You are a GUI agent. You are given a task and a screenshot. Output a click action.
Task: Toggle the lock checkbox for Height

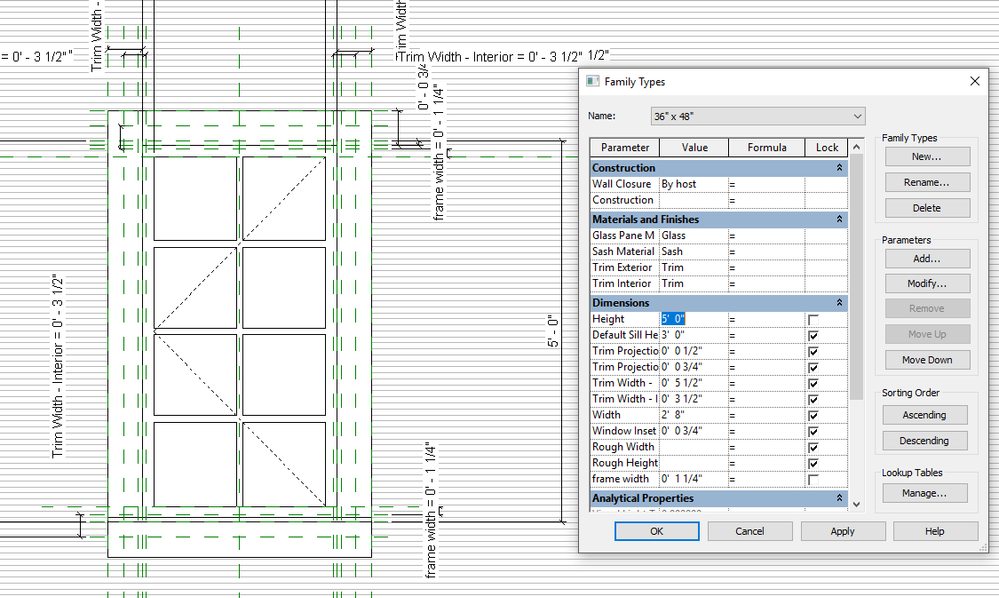coord(813,320)
